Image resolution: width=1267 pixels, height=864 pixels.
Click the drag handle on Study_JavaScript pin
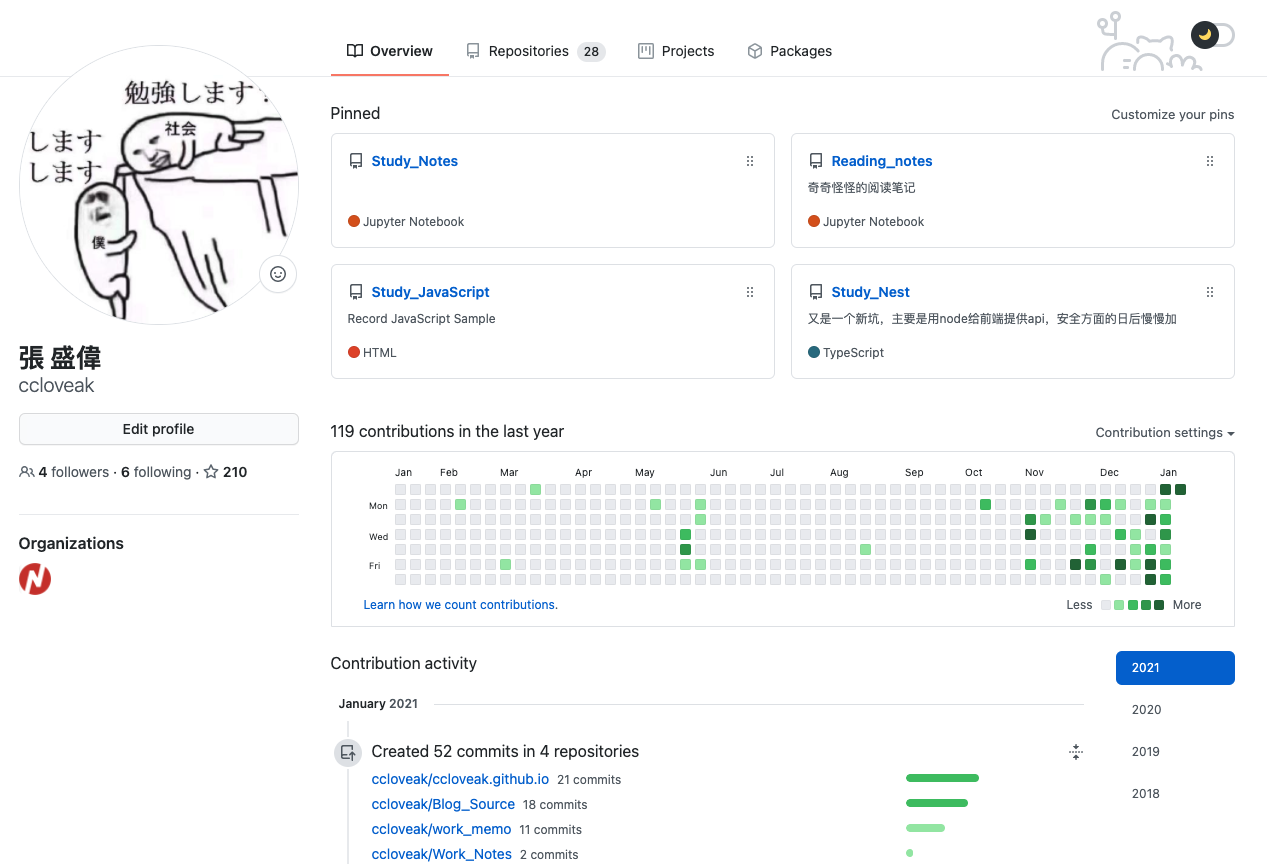point(750,292)
